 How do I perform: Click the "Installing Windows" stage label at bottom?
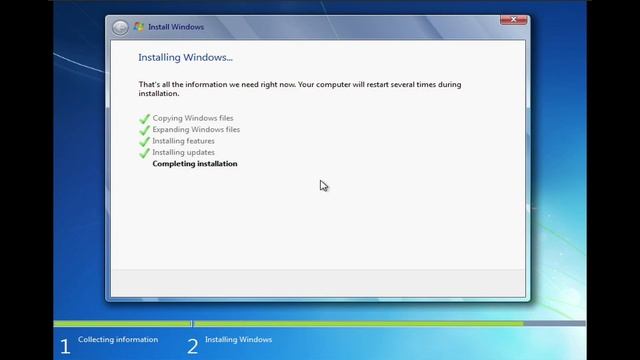pyautogui.click(x=238, y=340)
